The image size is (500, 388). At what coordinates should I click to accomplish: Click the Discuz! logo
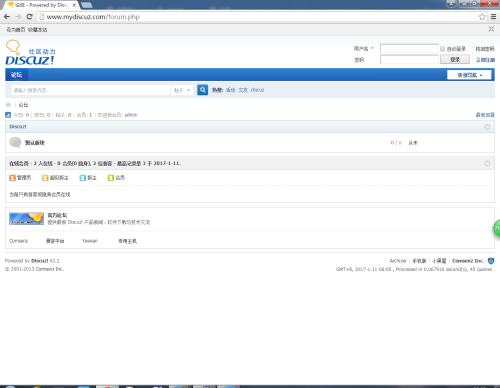30,53
